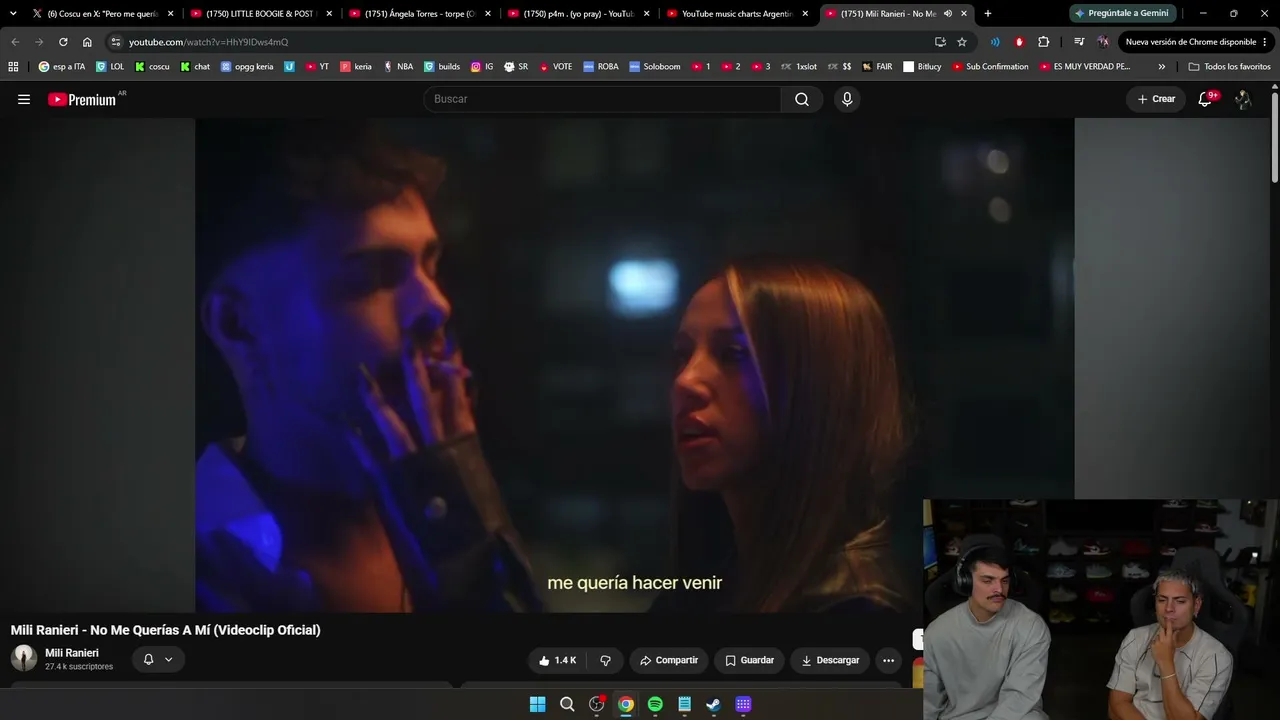Open Windows Start menu
Screen dimensions: 1280x720
coord(537,704)
